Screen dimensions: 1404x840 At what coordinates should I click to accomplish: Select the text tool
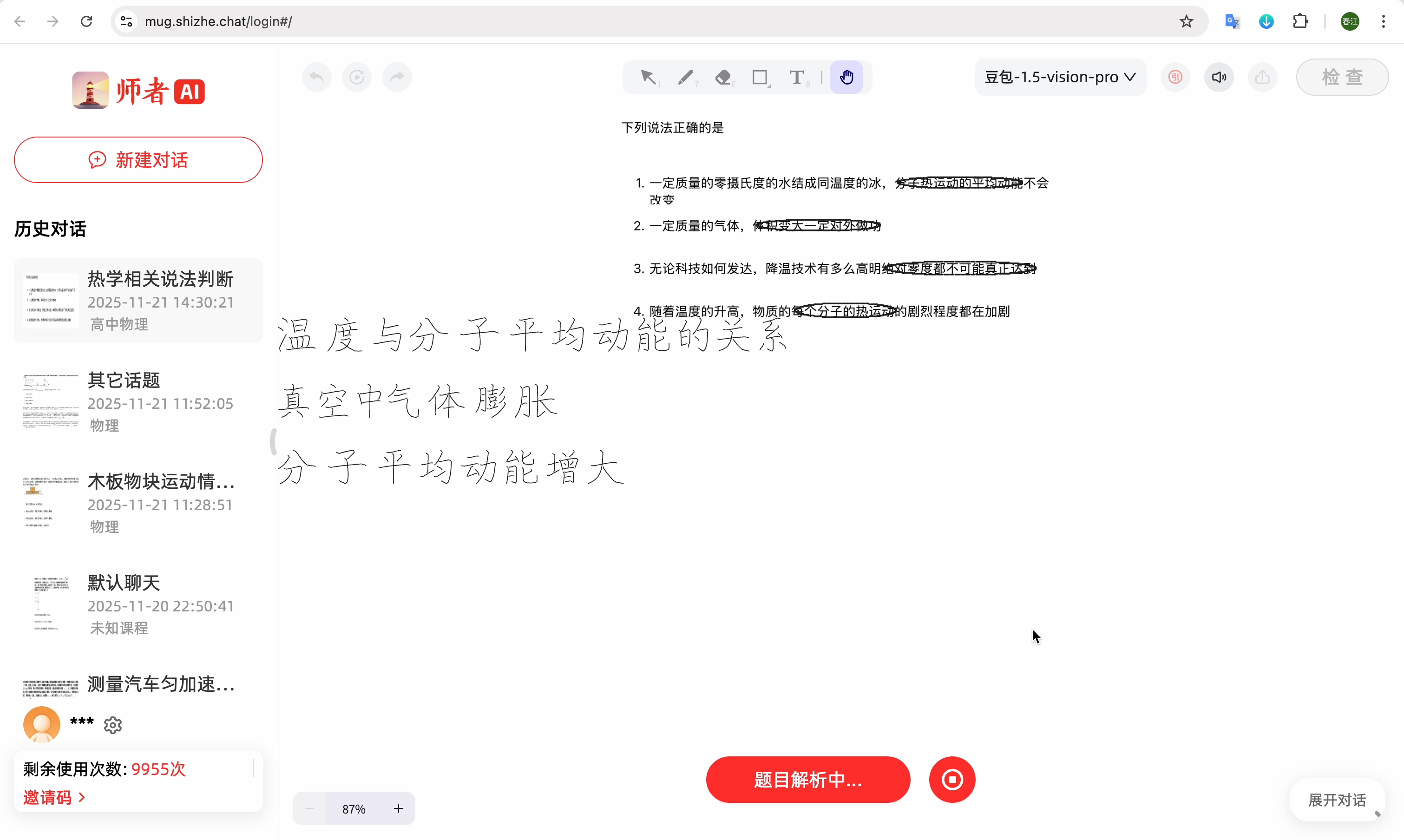(797, 77)
